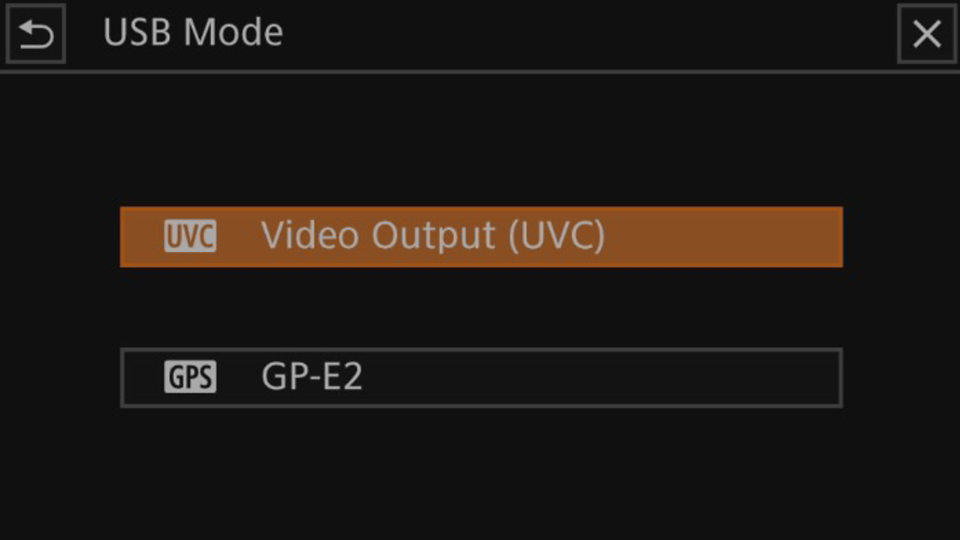Go back using the return arrow icon
Image resolution: width=960 pixels, height=540 pixels.
pos(36,33)
